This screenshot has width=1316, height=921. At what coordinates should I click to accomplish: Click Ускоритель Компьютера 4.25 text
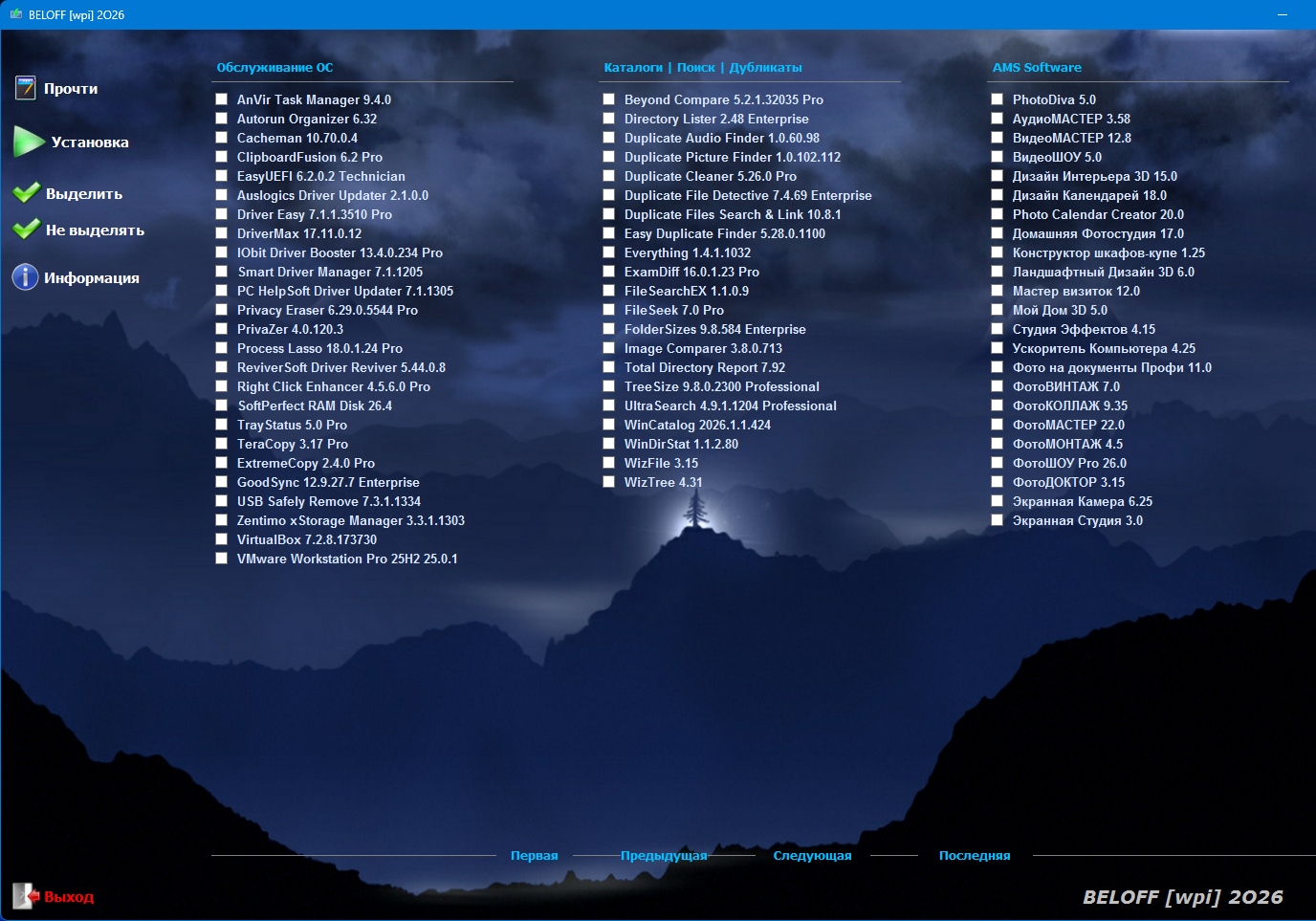1105,348
